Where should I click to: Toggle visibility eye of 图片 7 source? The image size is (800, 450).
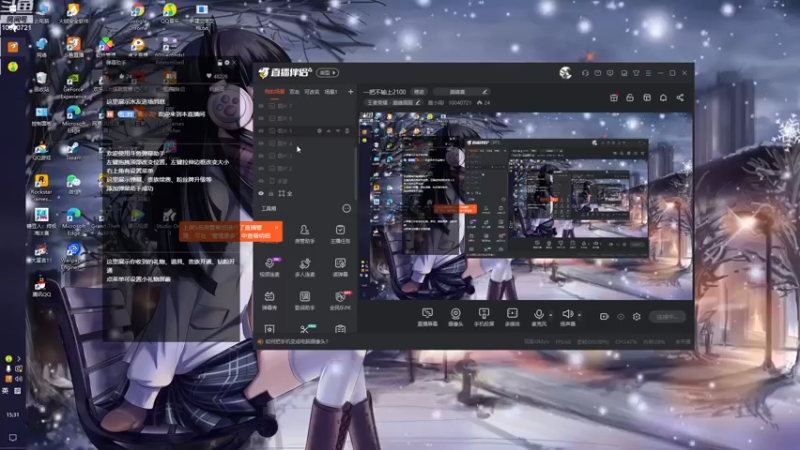coord(261,106)
